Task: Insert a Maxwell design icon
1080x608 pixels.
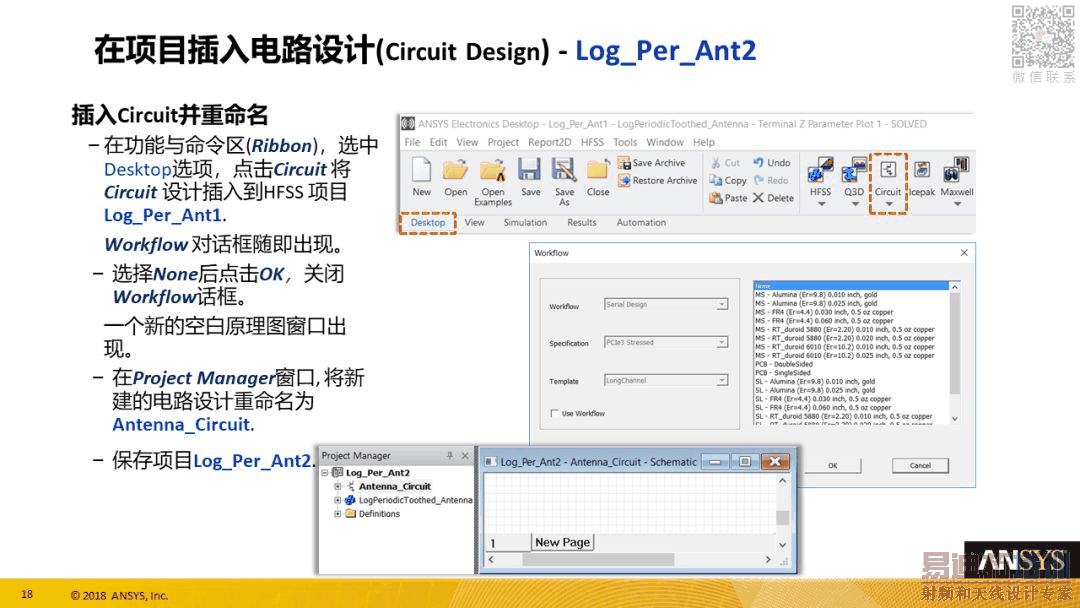Action: click(x=957, y=170)
